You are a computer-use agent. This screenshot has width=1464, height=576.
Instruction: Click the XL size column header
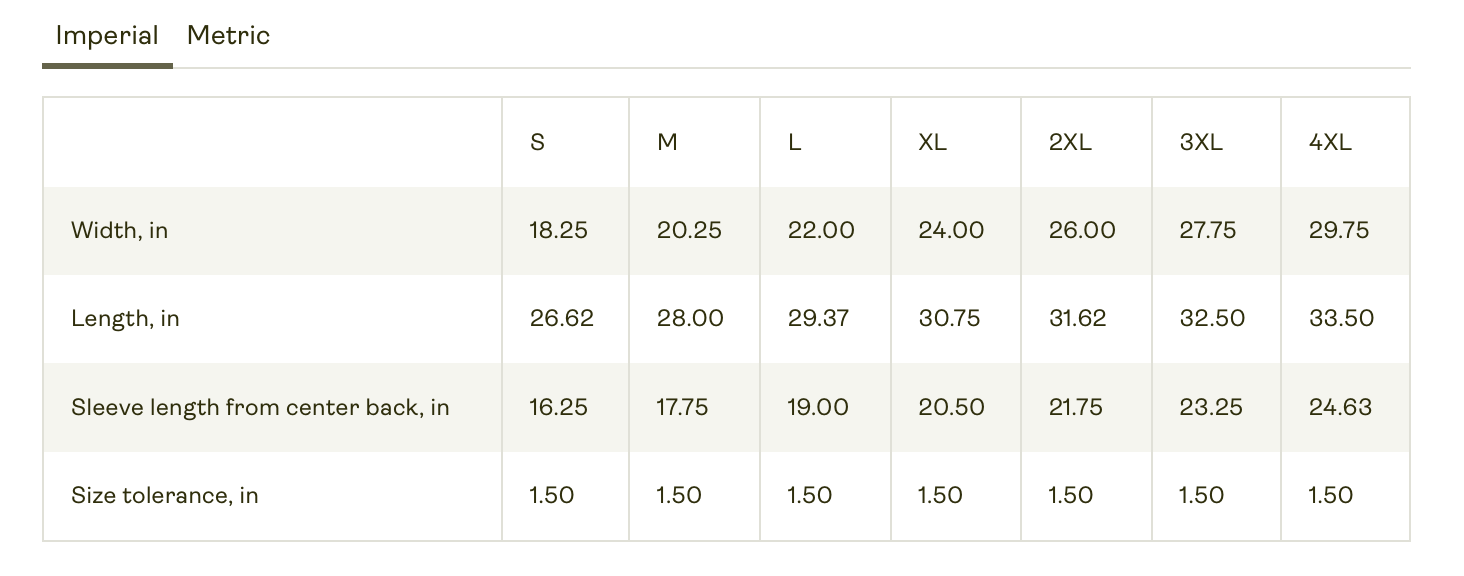tap(932, 142)
